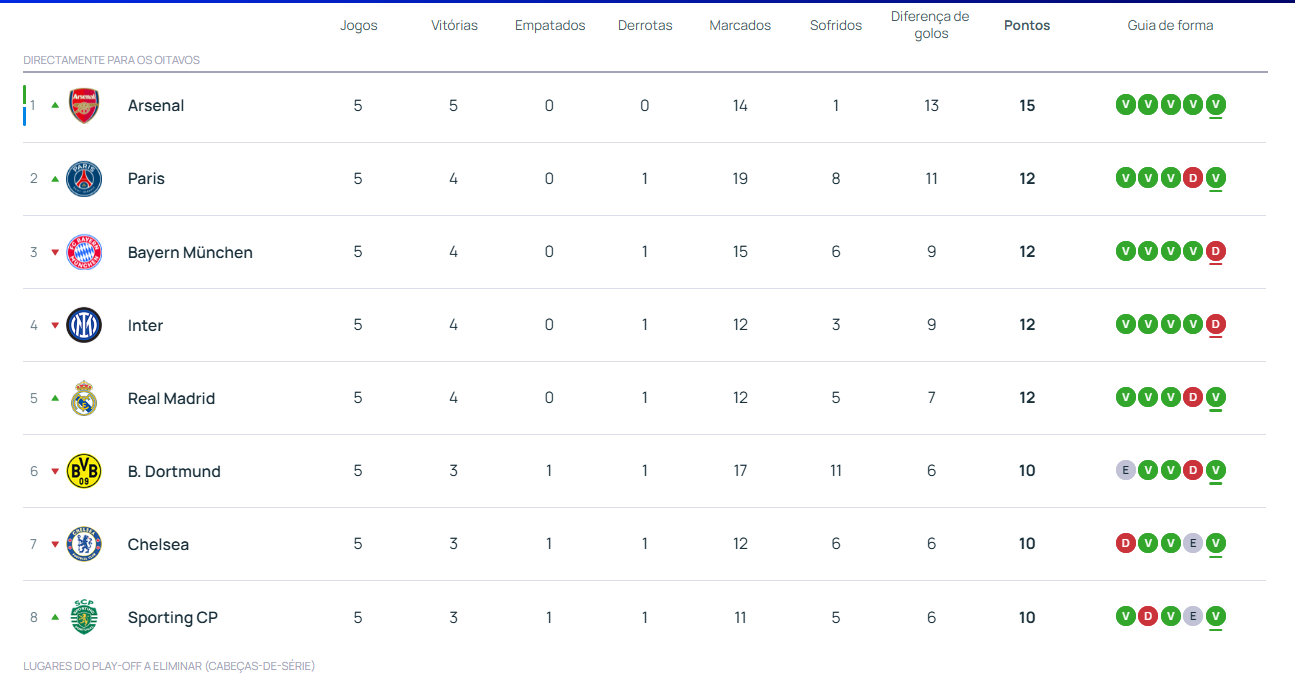Open the B. Dortmund team name
Screen dimensions: 1295x677
coord(174,471)
